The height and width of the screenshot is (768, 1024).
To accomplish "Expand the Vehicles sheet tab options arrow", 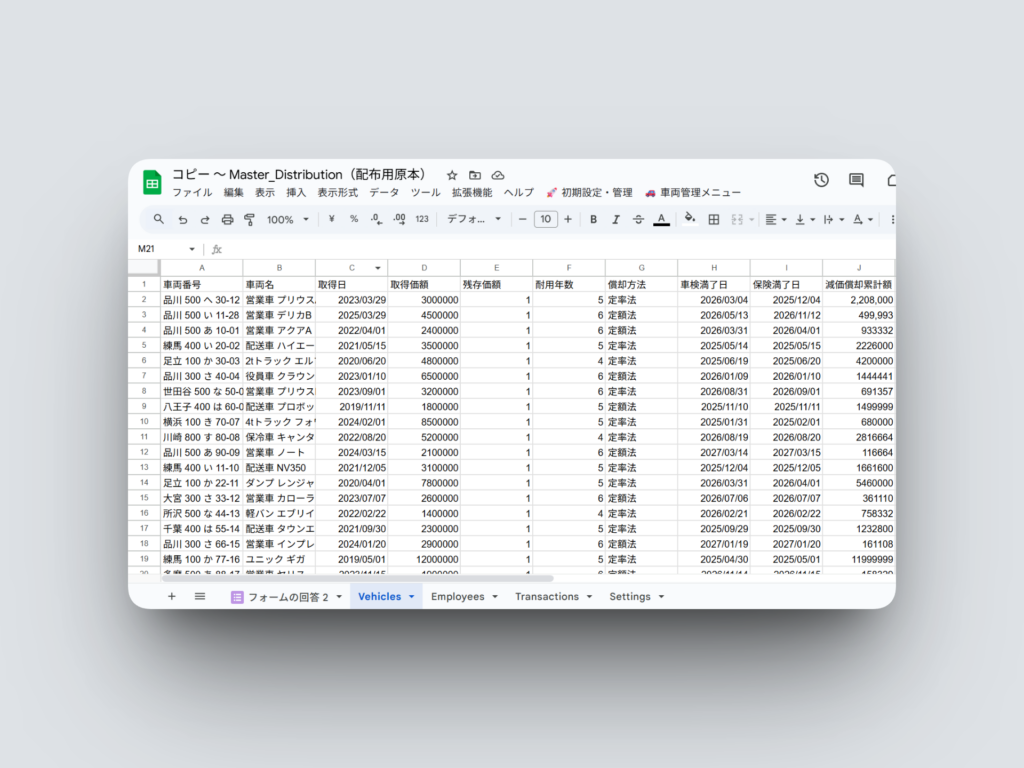I will pyautogui.click(x=411, y=597).
